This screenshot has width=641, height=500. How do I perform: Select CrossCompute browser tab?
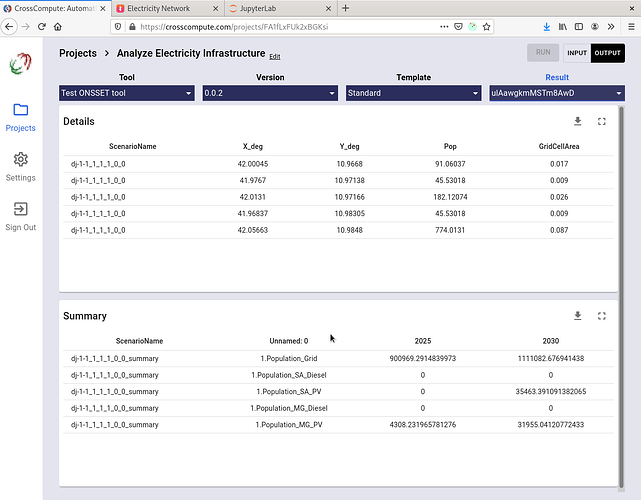point(54,8)
